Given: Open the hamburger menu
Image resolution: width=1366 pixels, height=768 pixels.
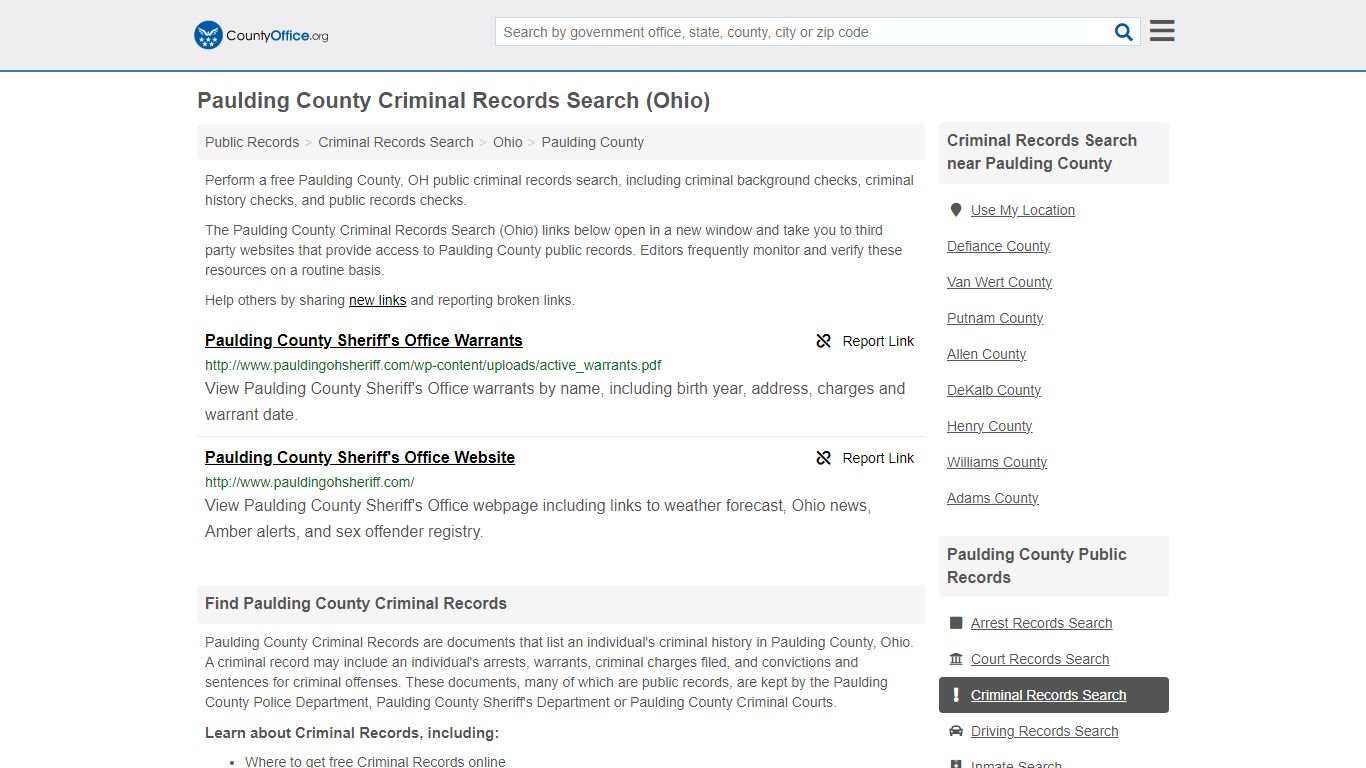Looking at the screenshot, I should (x=1161, y=31).
